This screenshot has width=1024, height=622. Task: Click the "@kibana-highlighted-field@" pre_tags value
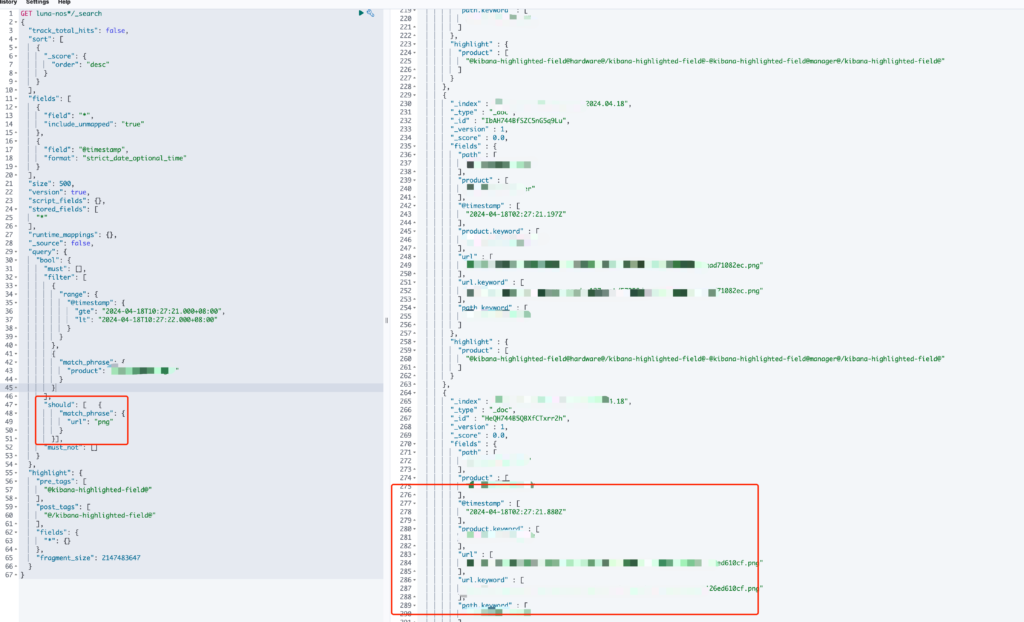98,489
